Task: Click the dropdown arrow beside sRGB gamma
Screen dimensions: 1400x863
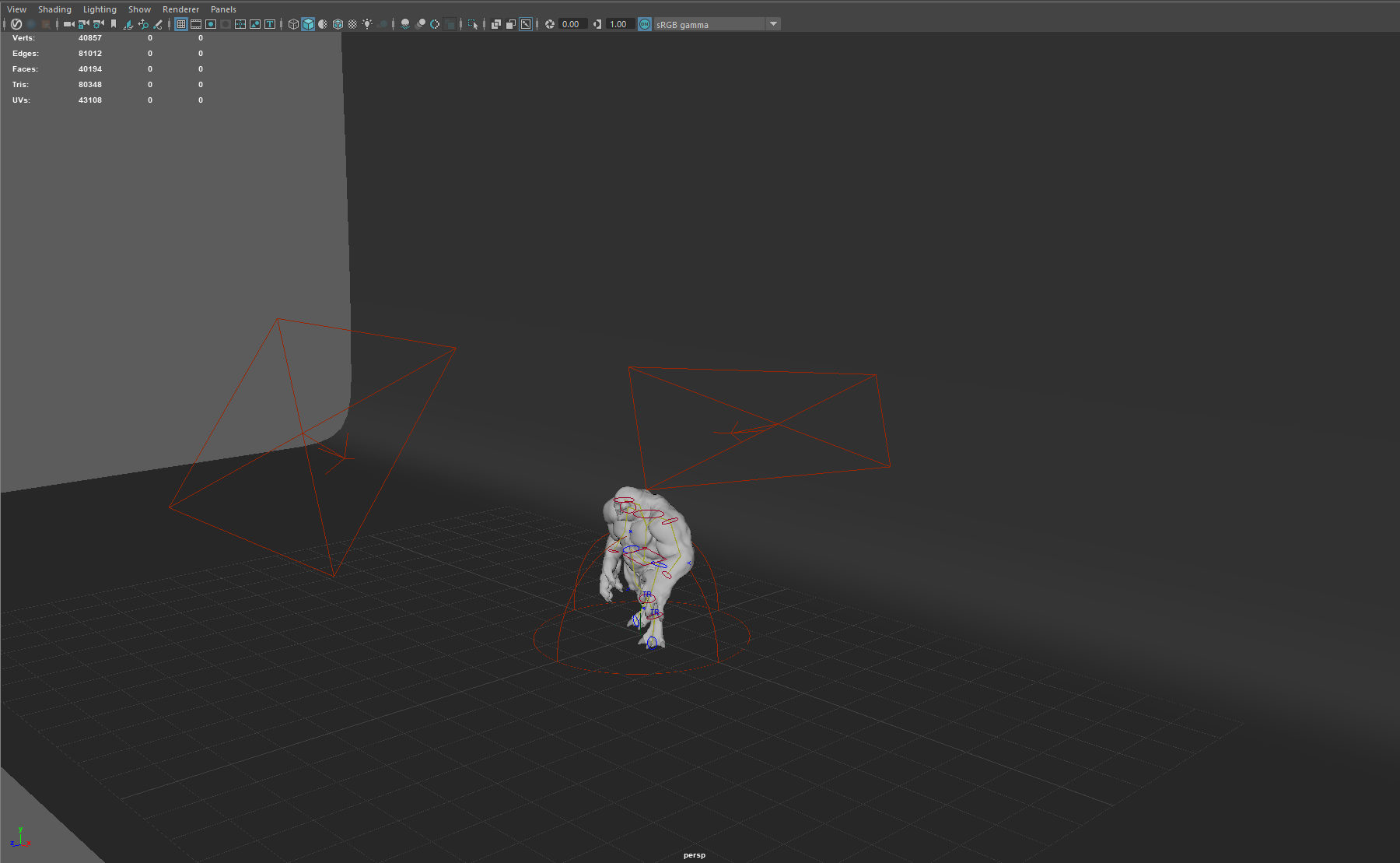Action: pos(773,24)
